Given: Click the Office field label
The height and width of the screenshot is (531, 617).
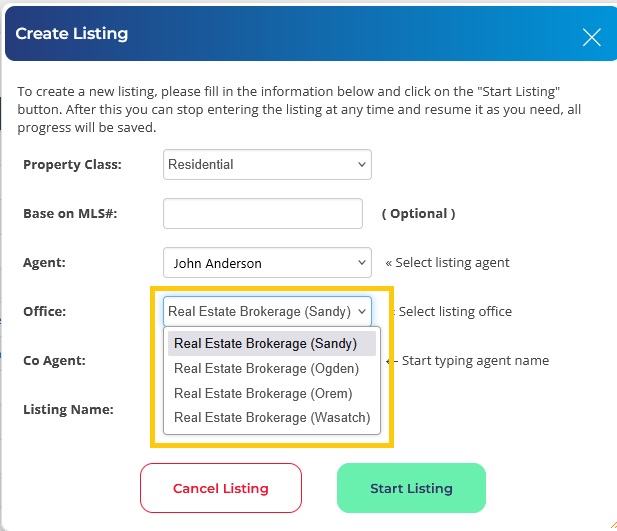Looking at the screenshot, I should 45,311.
